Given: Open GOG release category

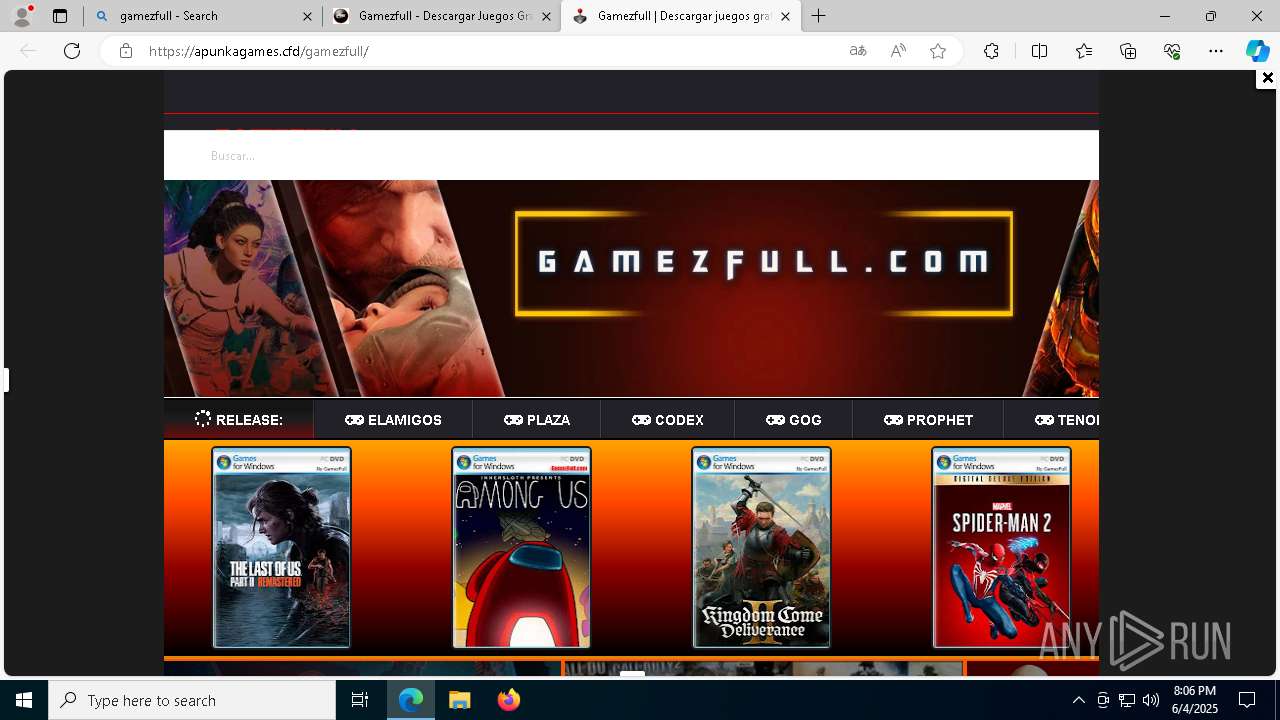Looking at the screenshot, I should pos(794,419).
